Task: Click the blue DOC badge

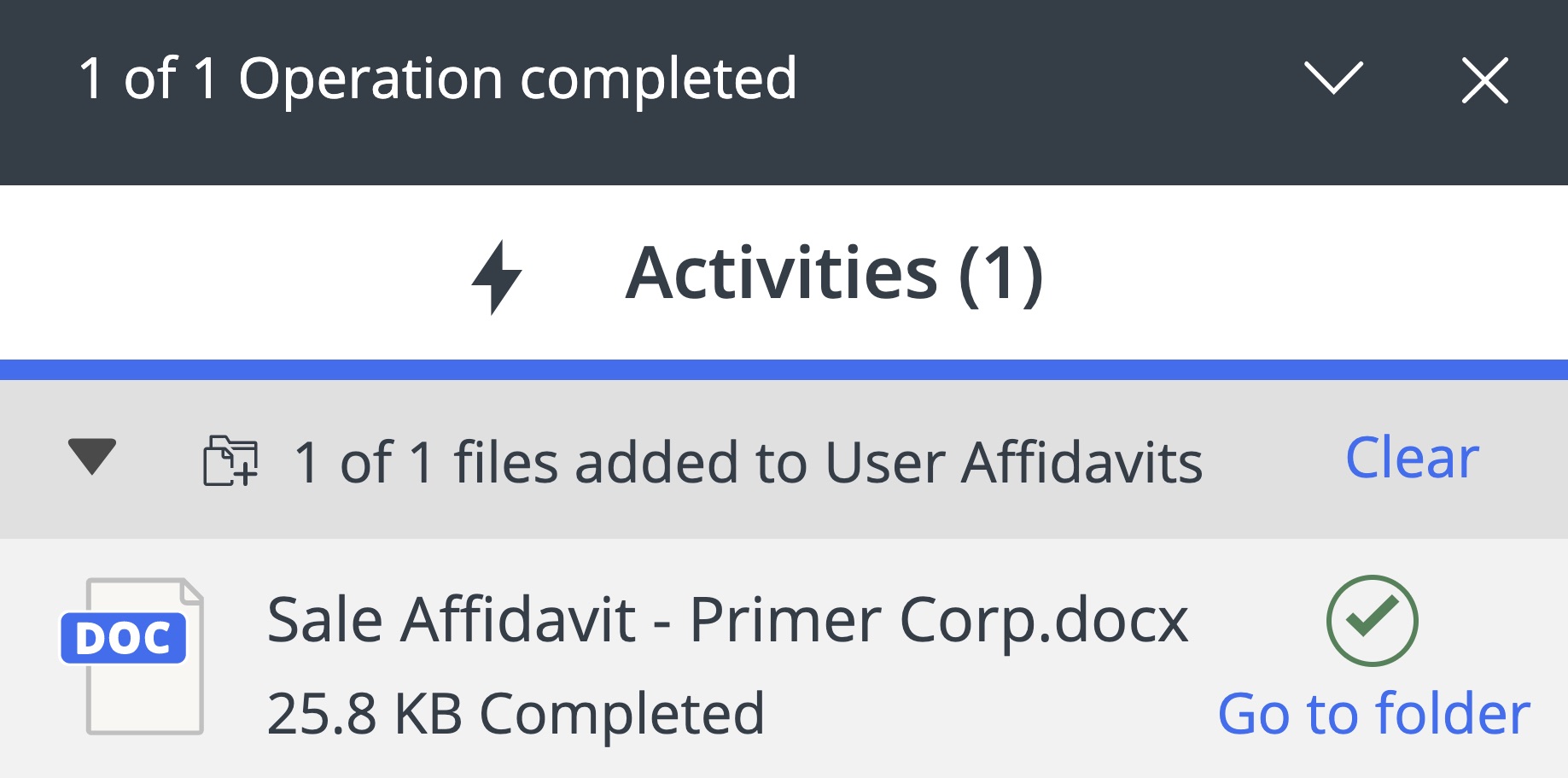Action: pos(124,638)
